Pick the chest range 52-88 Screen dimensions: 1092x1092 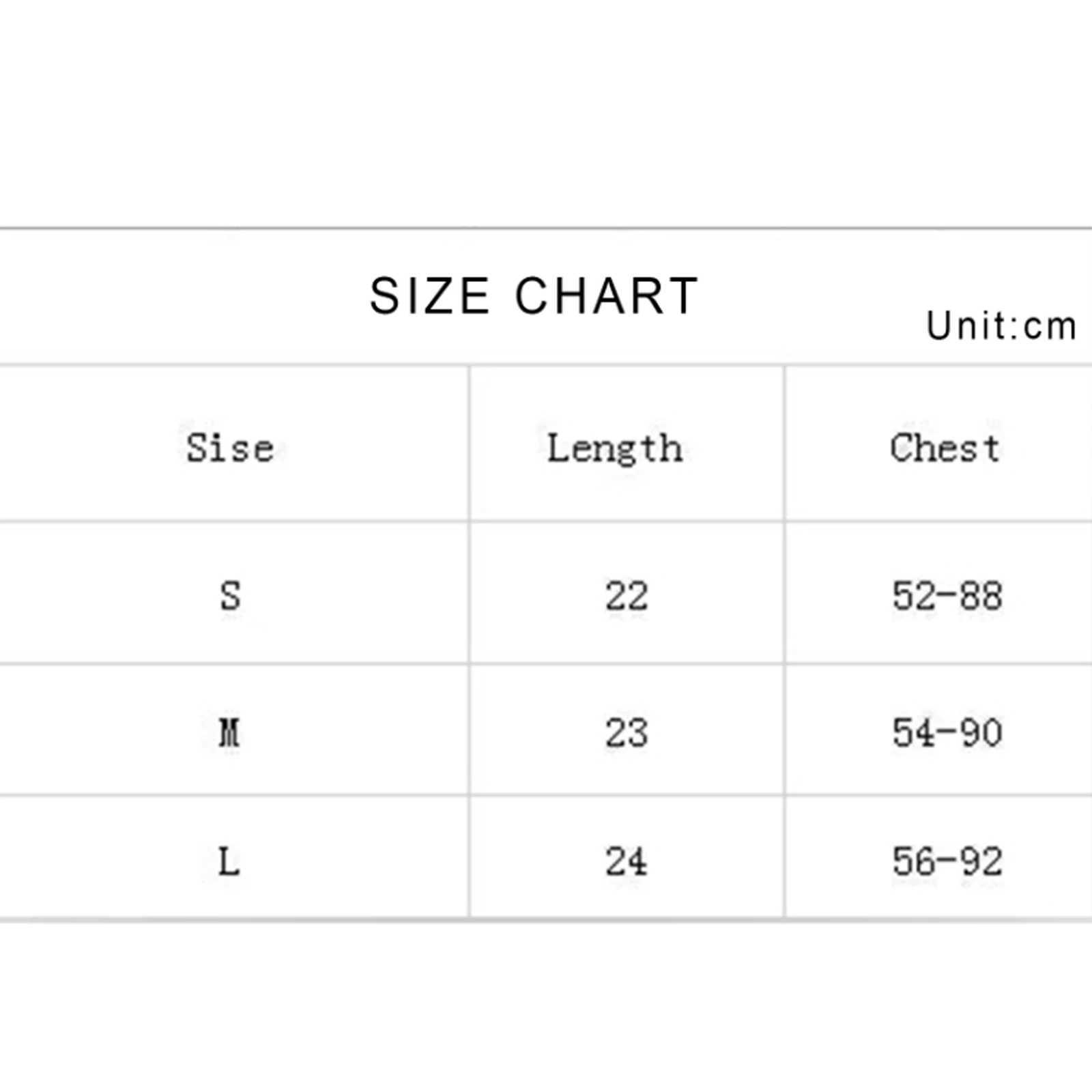point(947,595)
